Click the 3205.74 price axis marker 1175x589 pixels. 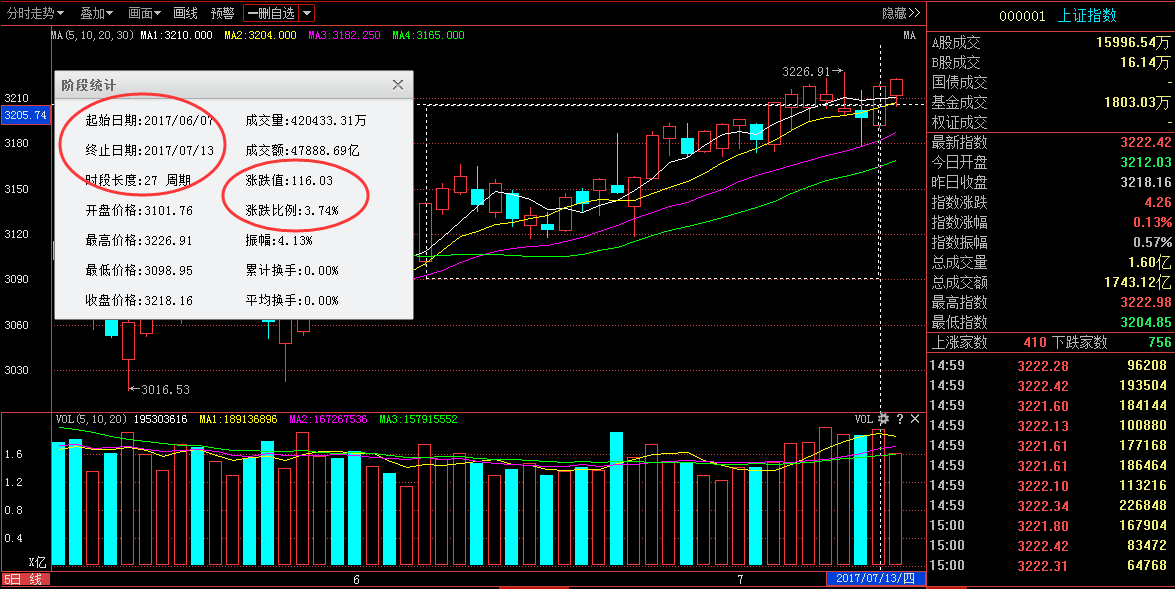pos(25,115)
